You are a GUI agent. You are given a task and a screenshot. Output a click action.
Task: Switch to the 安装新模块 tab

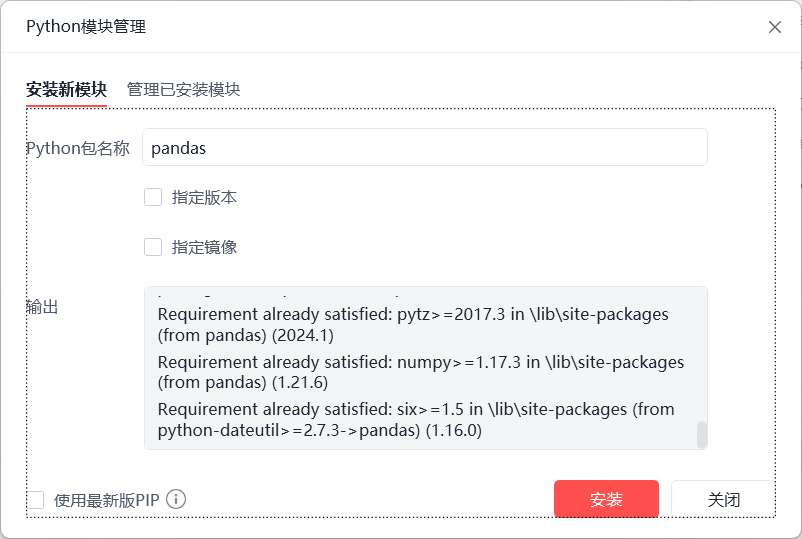(66, 89)
